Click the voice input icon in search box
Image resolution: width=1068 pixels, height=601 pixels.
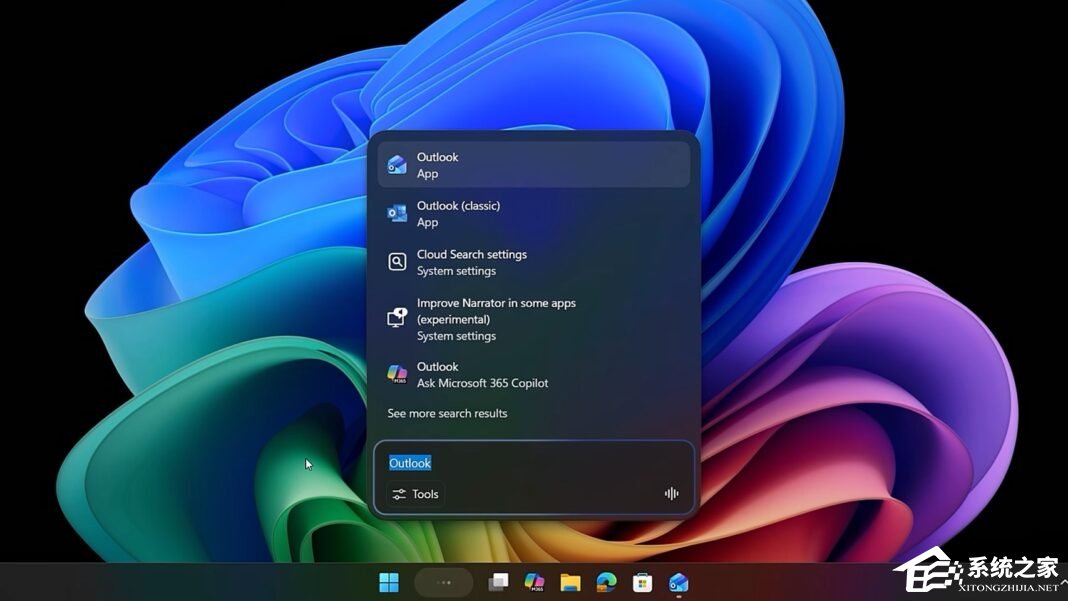pyautogui.click(x=672, y=494)
